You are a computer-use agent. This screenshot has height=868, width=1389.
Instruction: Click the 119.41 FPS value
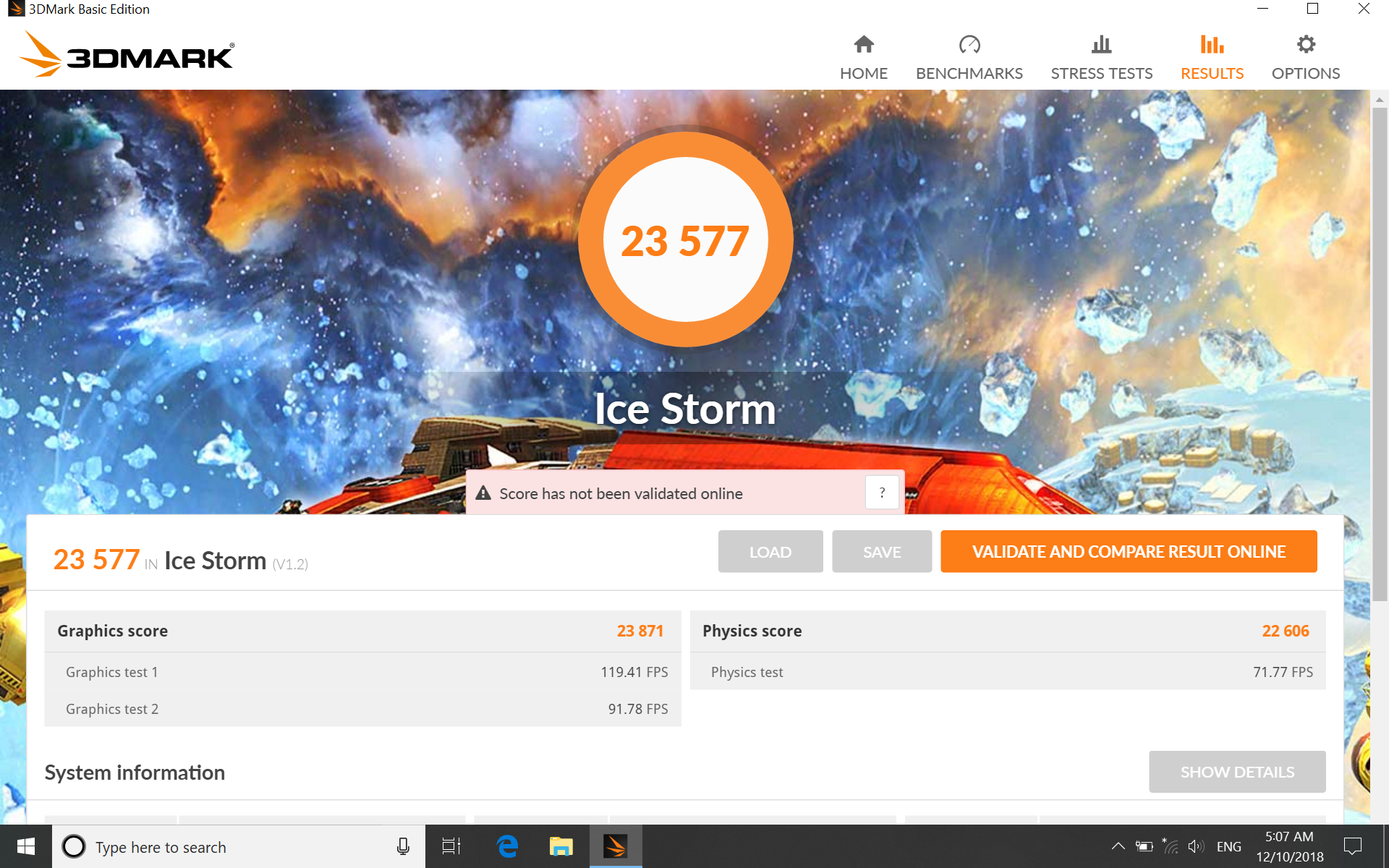[634, 672]
